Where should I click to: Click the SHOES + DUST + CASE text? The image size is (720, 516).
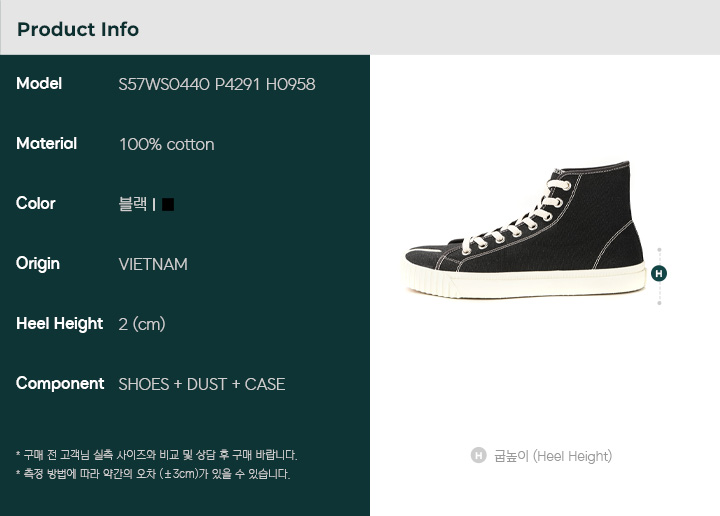202,384
